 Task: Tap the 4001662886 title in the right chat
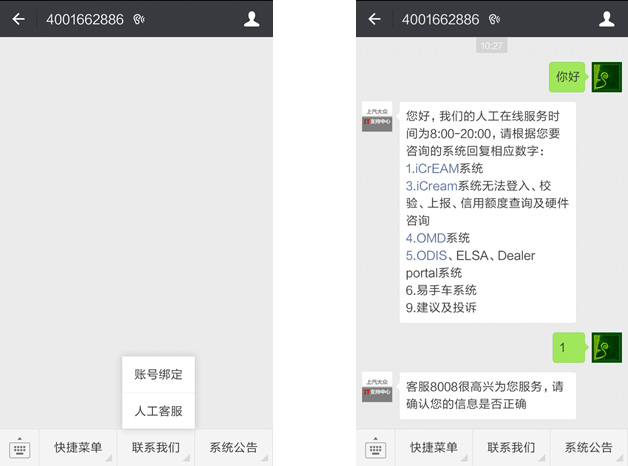click(x=440, y=19)
